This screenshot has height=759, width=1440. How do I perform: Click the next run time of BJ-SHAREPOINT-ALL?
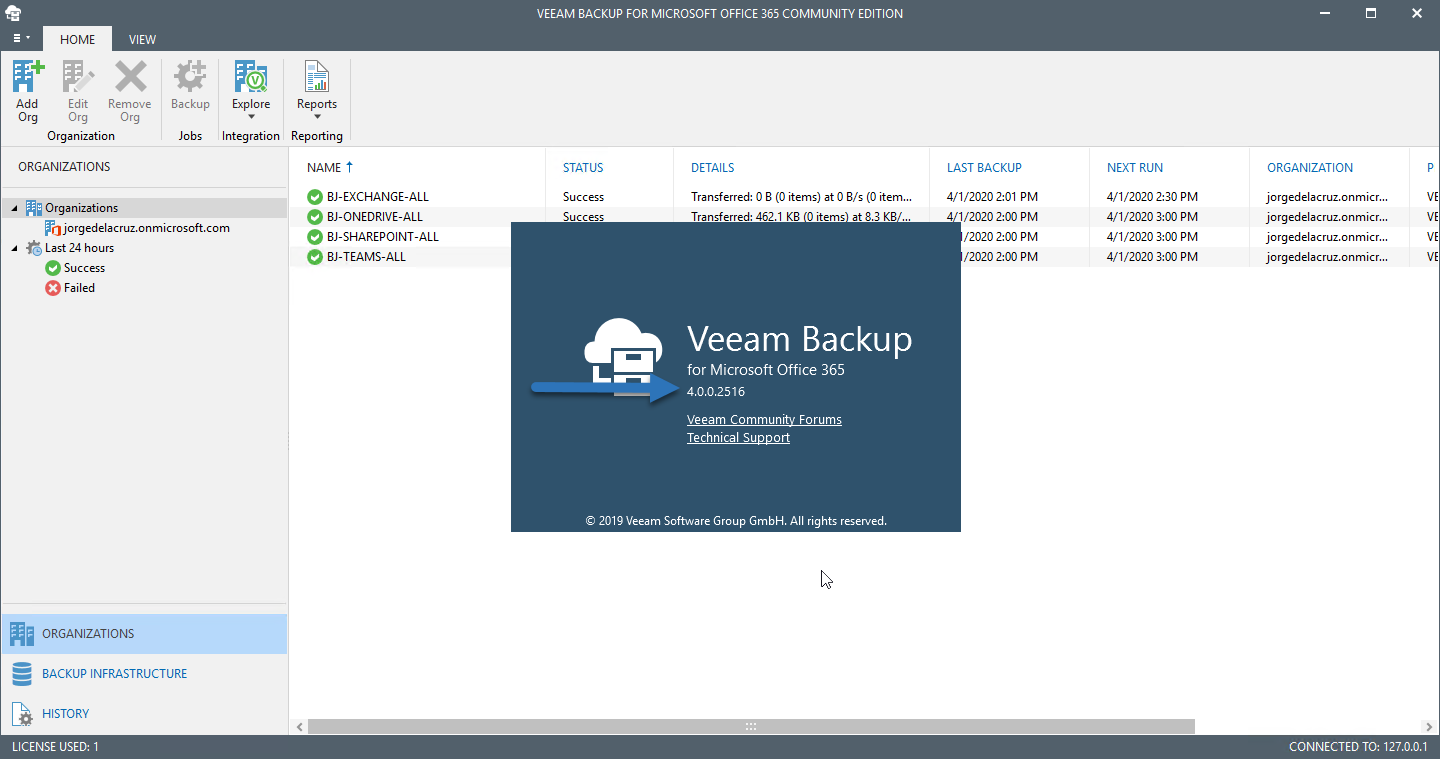pos(1152,237)
